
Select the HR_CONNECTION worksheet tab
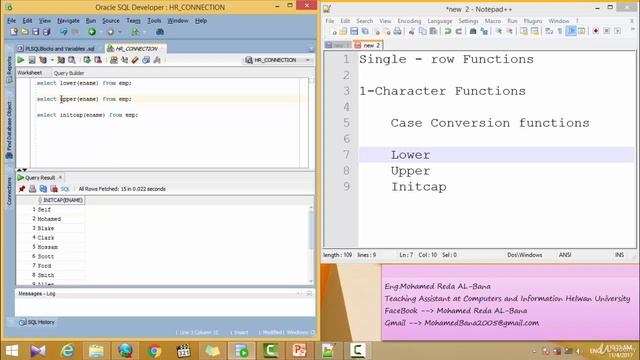pos(136,49)
